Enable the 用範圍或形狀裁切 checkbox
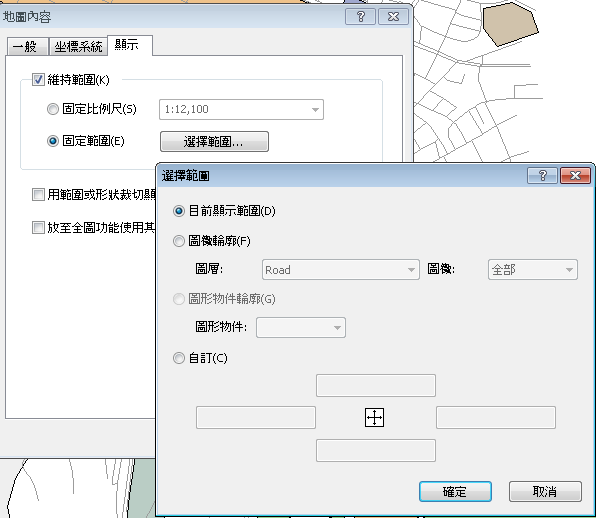Viewport: 596px width, 518px height. click(x=38, y=195)
